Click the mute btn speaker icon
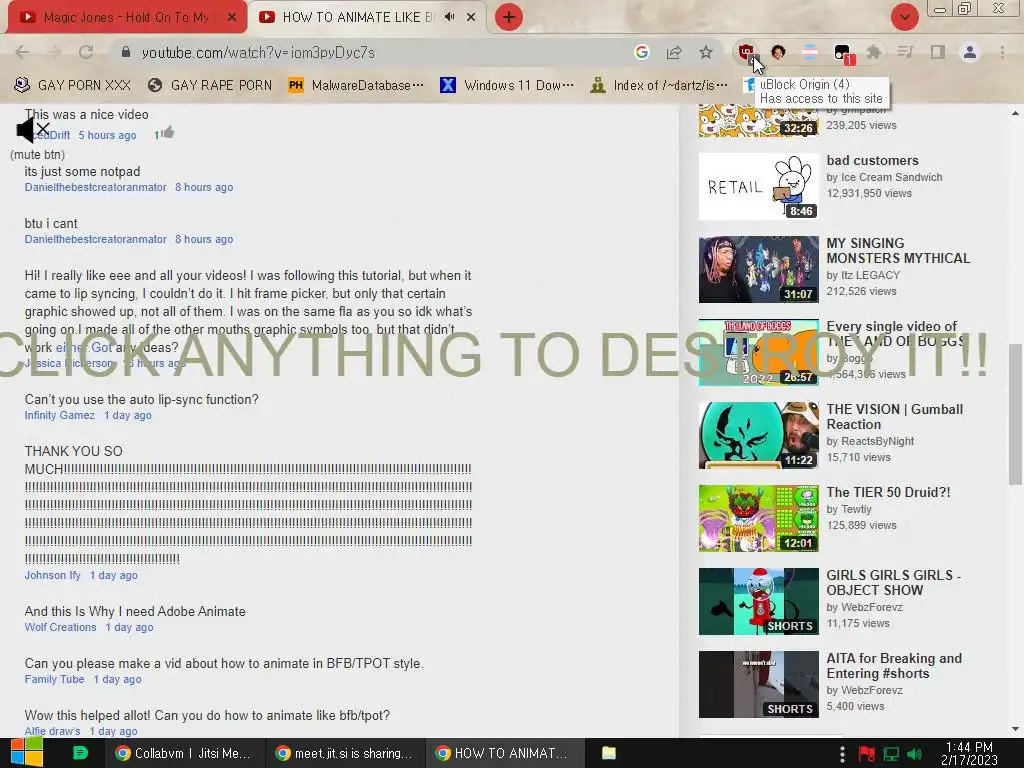Image resolution: width=1024 pixels, height=768 pixels. 33,130
